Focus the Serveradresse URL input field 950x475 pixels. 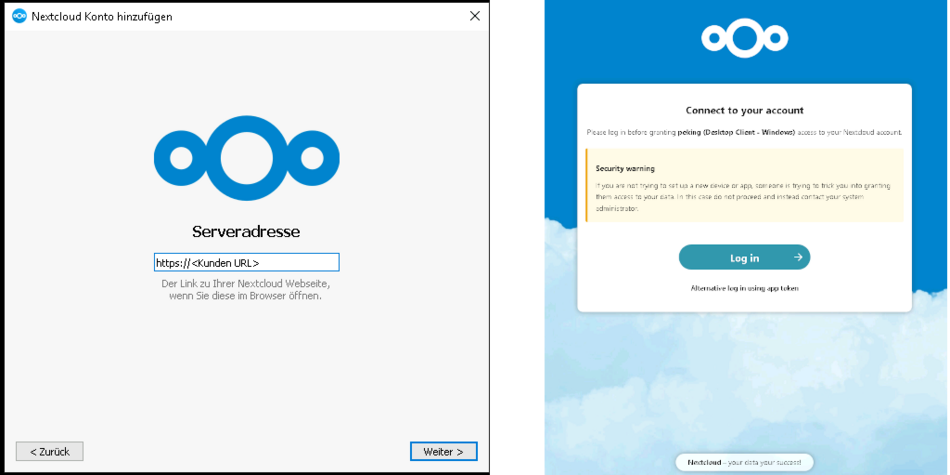coord(247,262)
